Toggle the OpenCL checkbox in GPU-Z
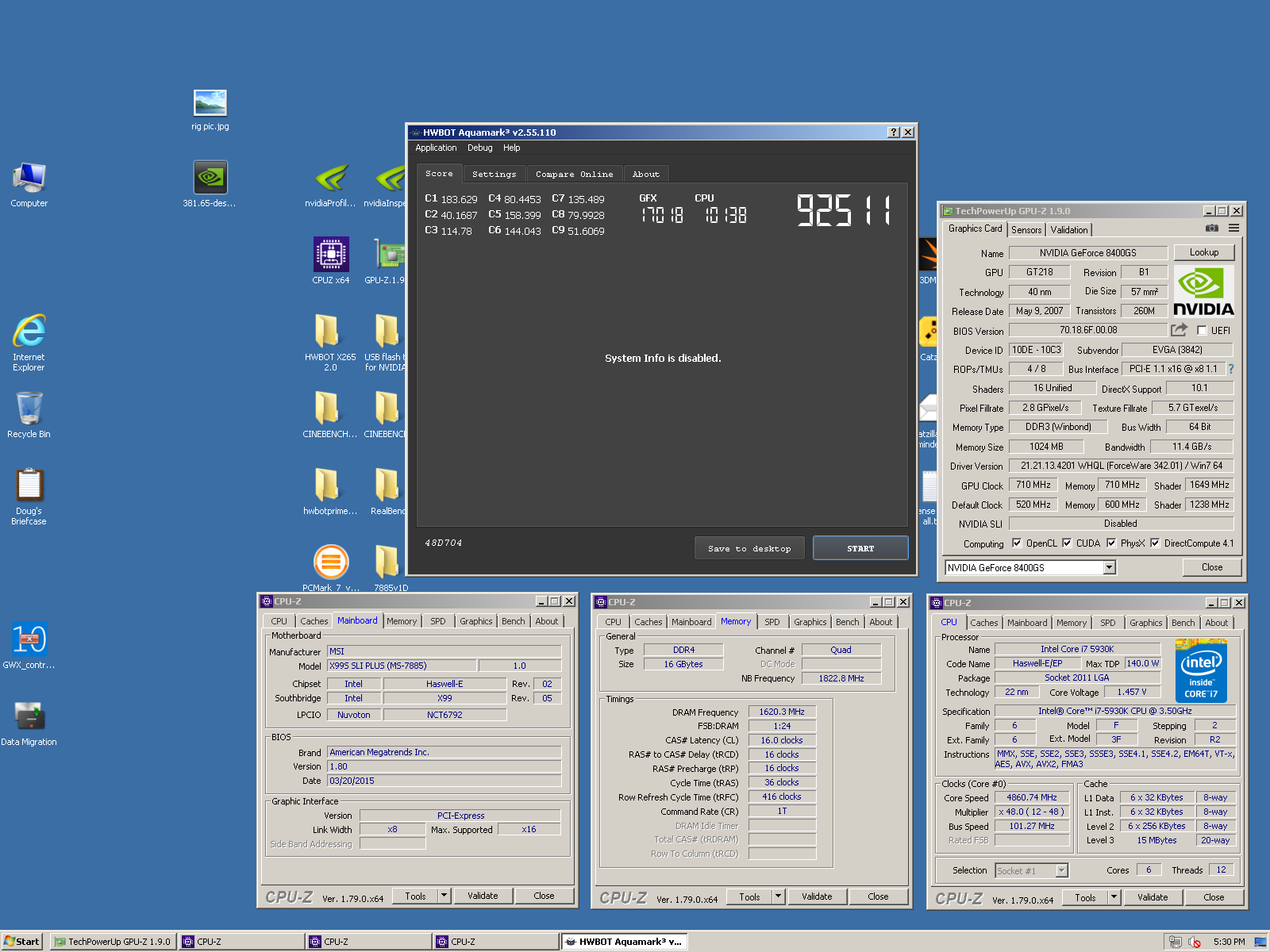 [1017, 543]
